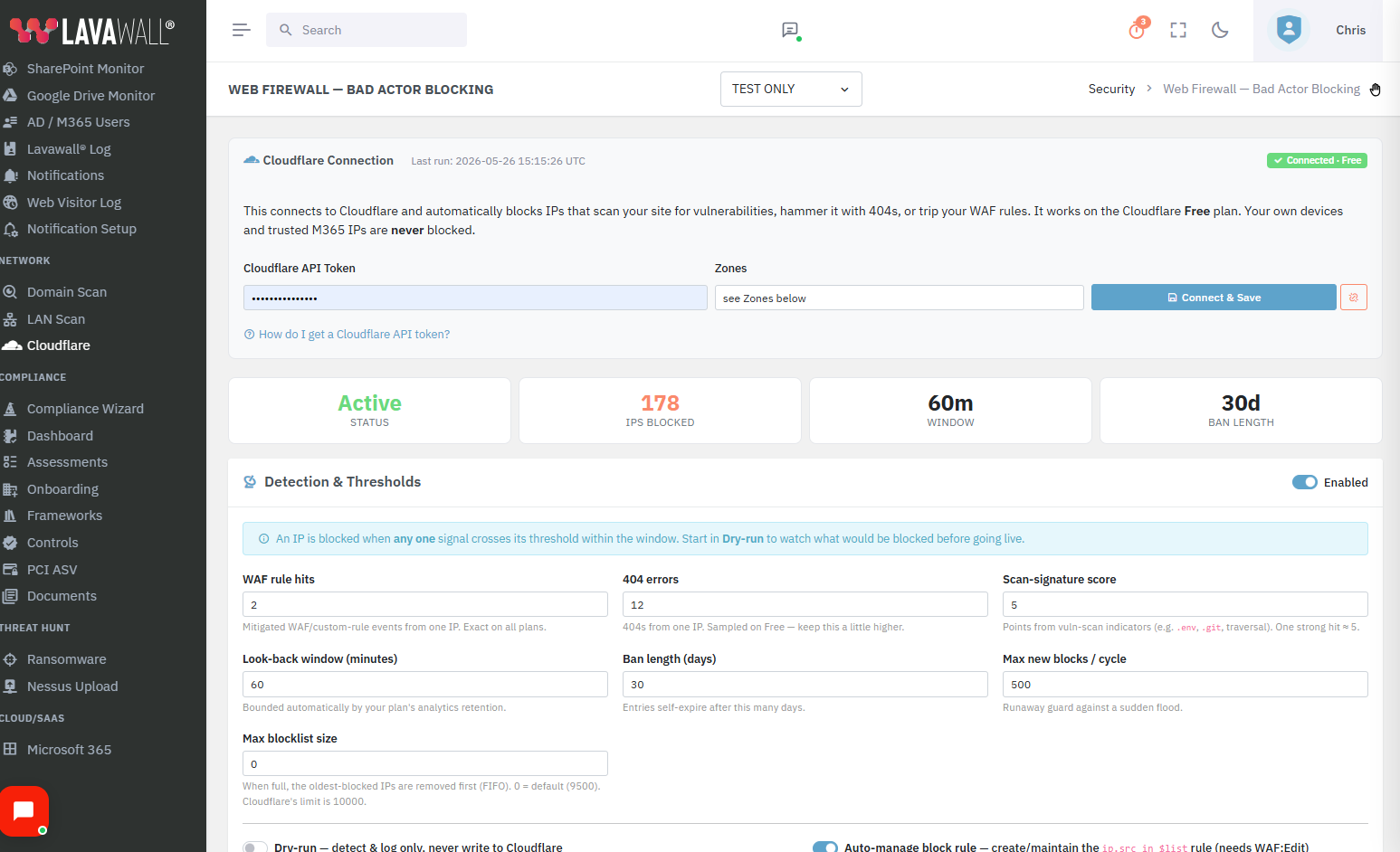Toggle the Dry-run switch
This screenshot has width=1400, height=852.
click(x=255, y=847)
